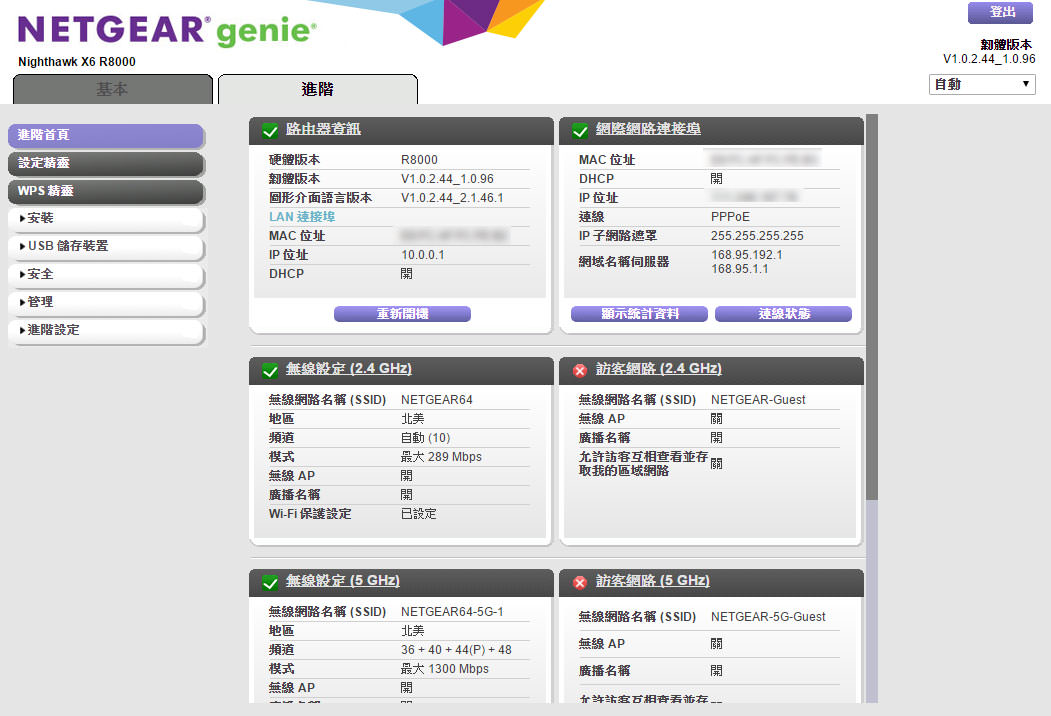Click the green check icon beside 路由器資訊
This screenshot has height=716, width=1051.
pyautogui.click(x=270, y=131)
